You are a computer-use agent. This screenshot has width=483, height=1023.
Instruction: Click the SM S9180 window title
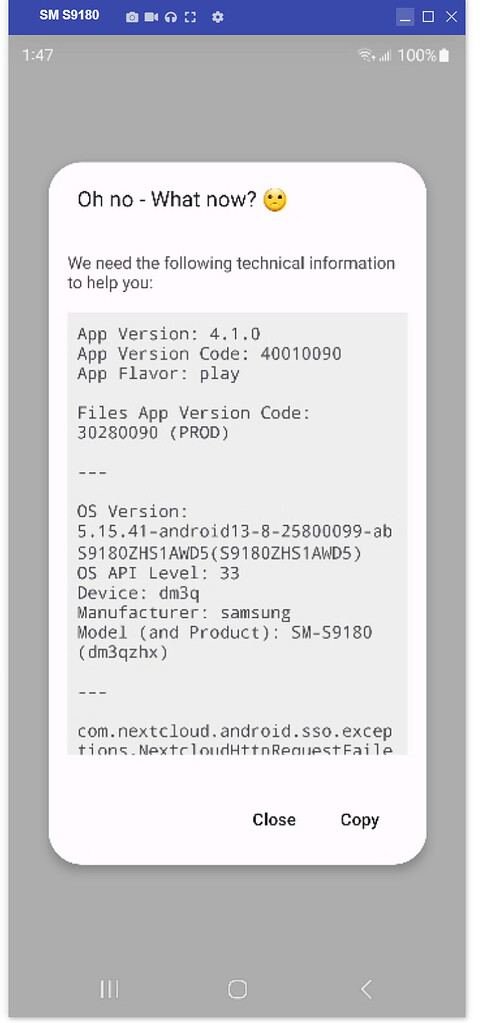click(x=69, y=16)
